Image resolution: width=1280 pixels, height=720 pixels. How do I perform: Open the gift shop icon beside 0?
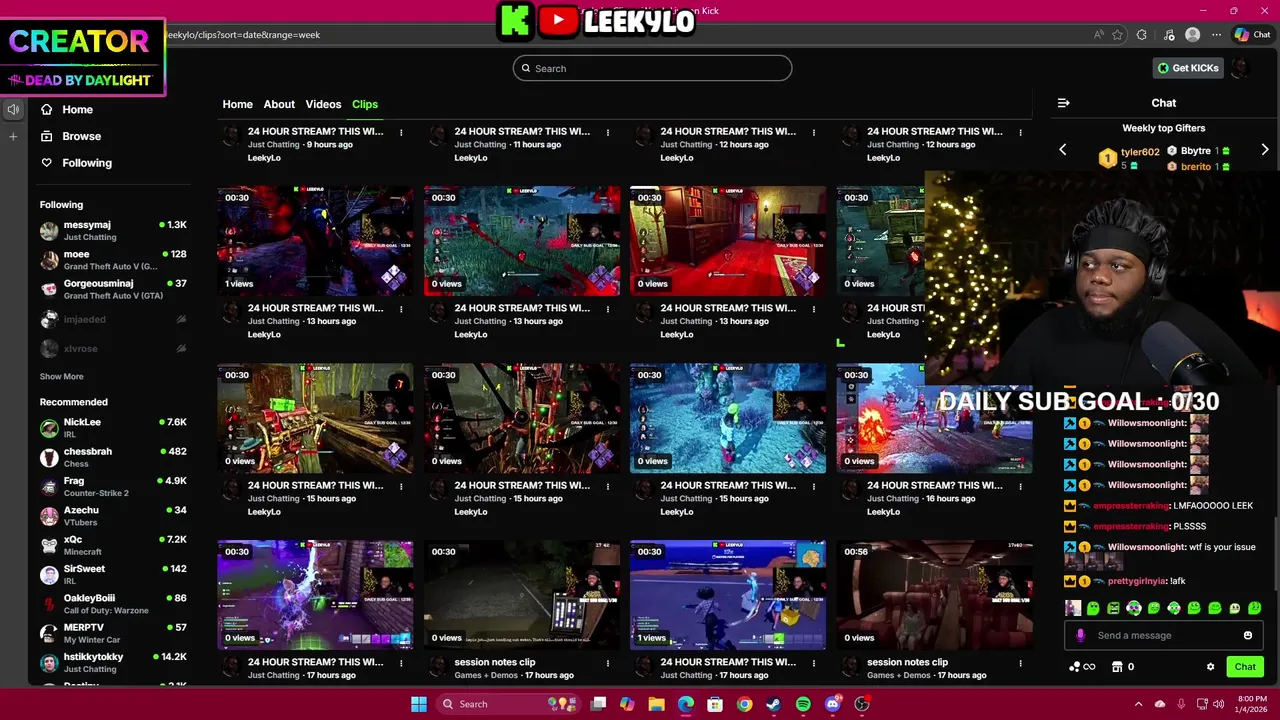pos(1117,667)
